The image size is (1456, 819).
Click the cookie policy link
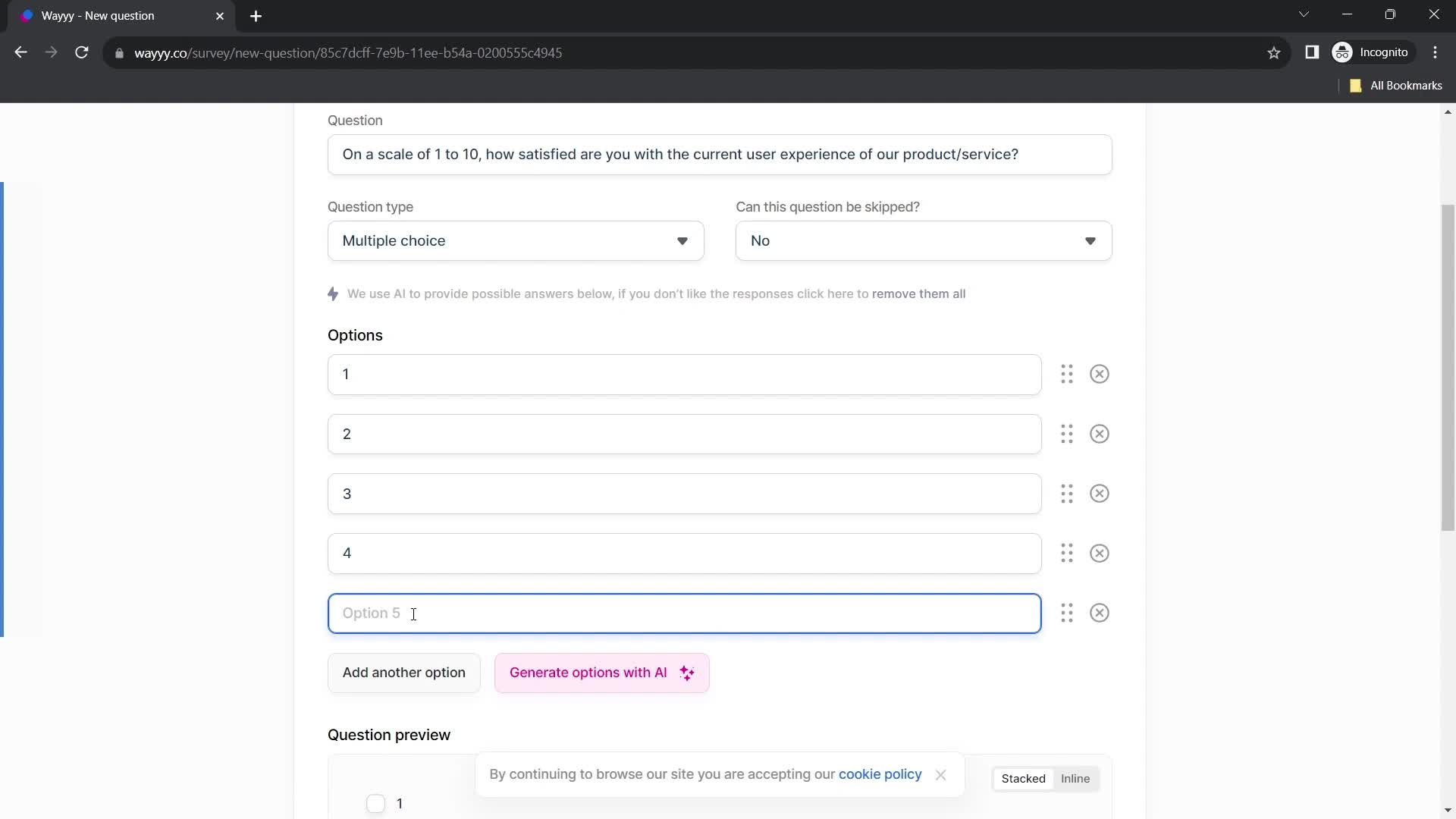(880, 774)
